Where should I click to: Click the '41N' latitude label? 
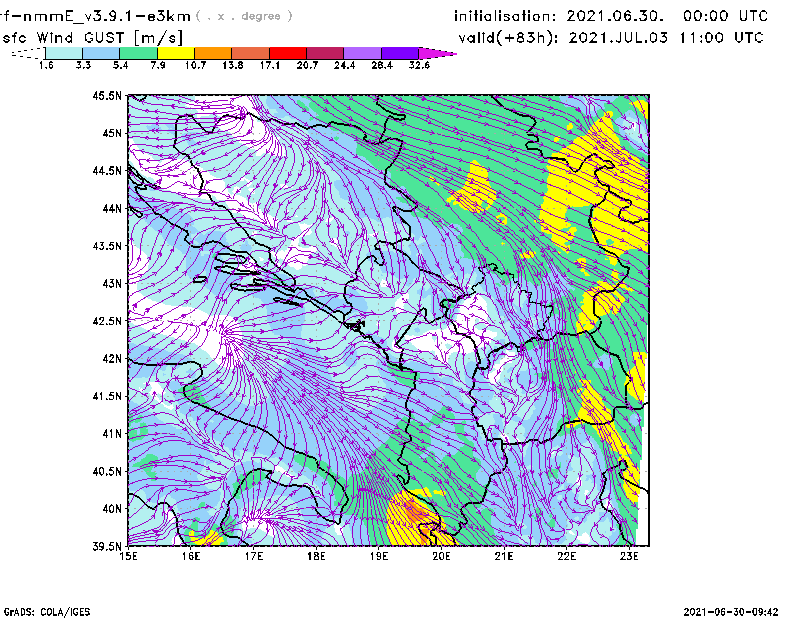[x=112, y=434]
